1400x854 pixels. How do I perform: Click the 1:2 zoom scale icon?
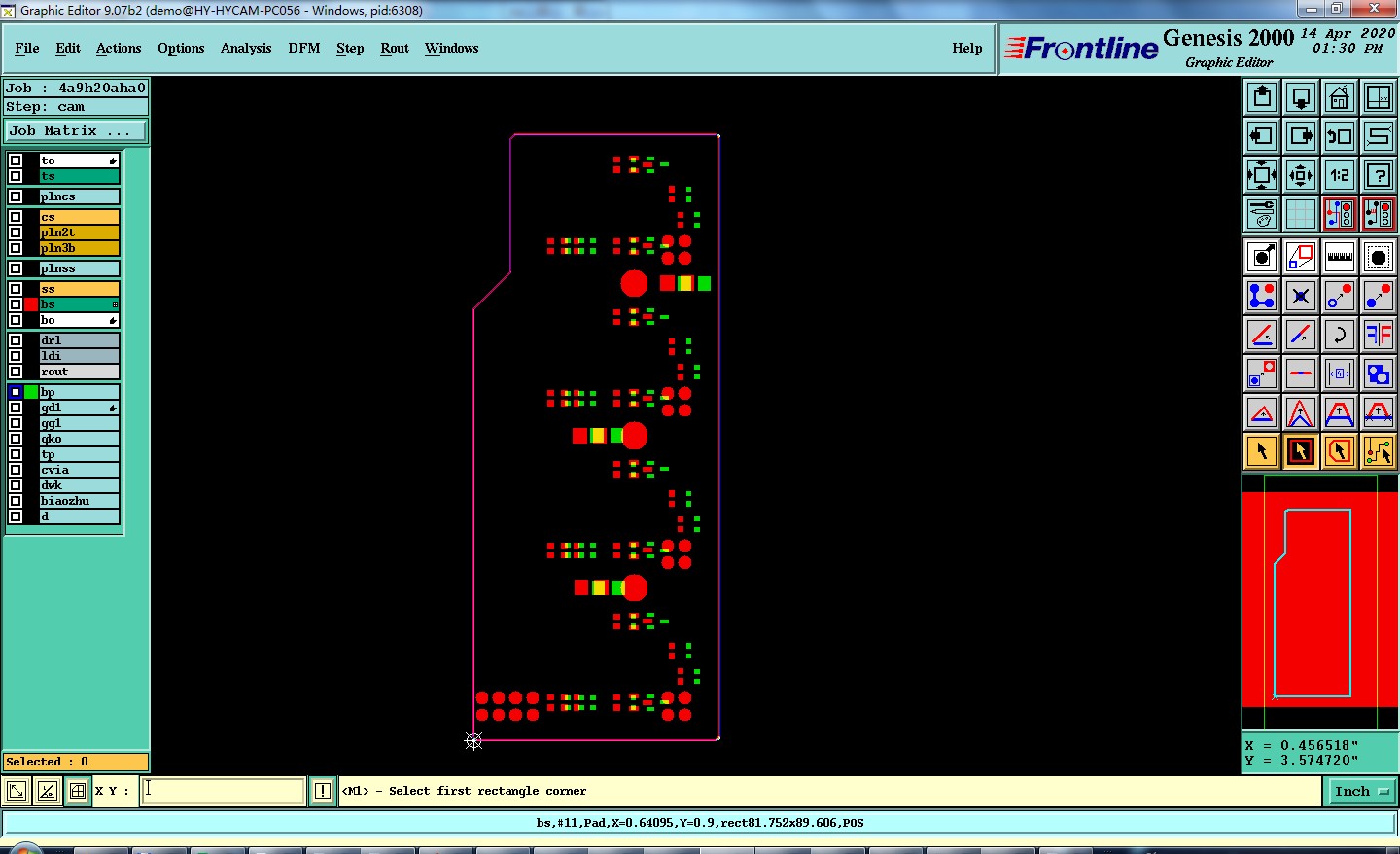[x=1340, y=175]
